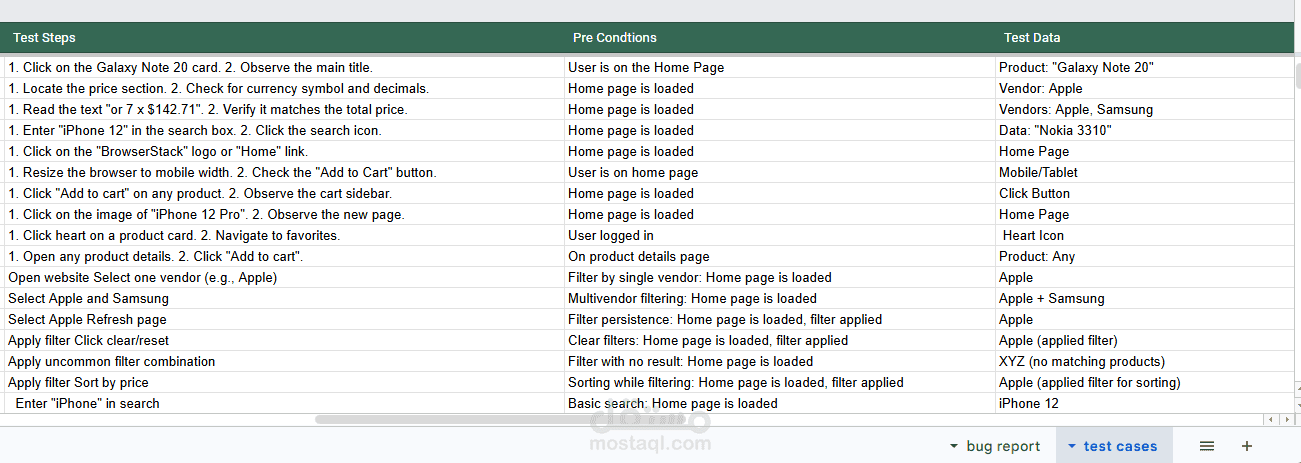
Task: Click the "Apply filter Sort by price" cell
Action: pos(78,382)
